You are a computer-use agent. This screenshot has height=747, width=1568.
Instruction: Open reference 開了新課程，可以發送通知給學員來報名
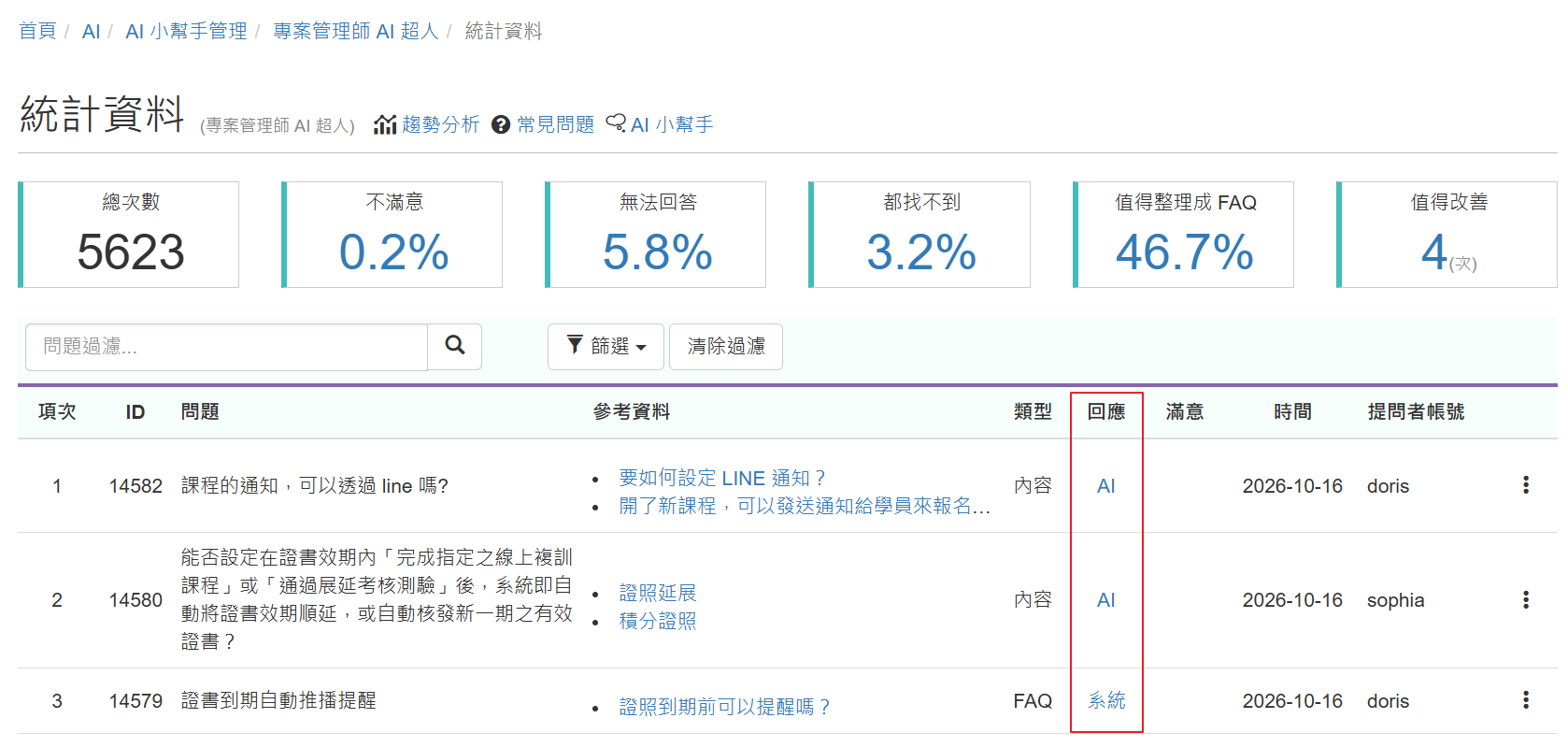click(x=805, y=506)
